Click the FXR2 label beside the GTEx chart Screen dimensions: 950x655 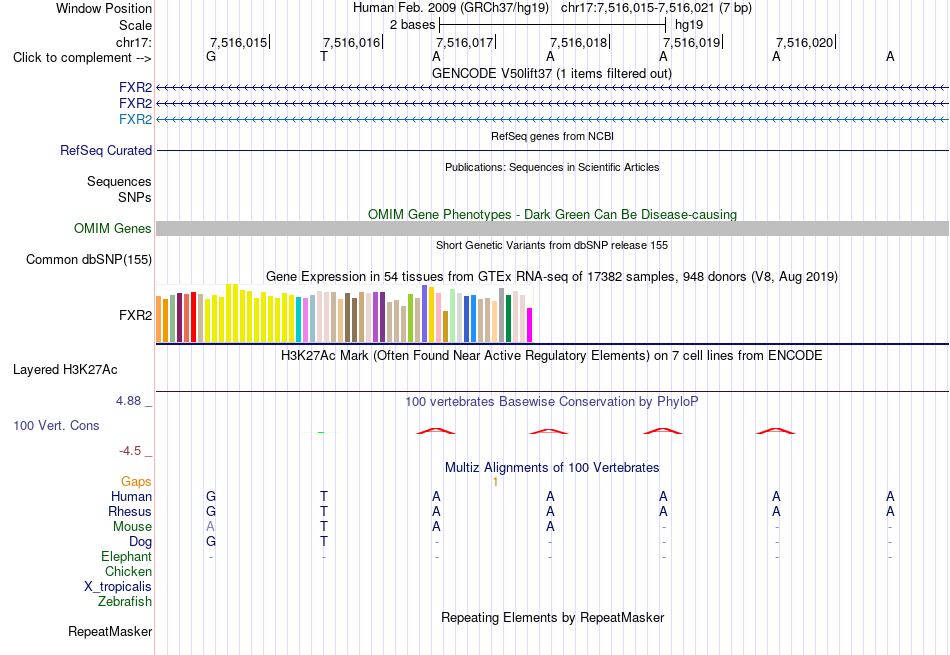135,316
